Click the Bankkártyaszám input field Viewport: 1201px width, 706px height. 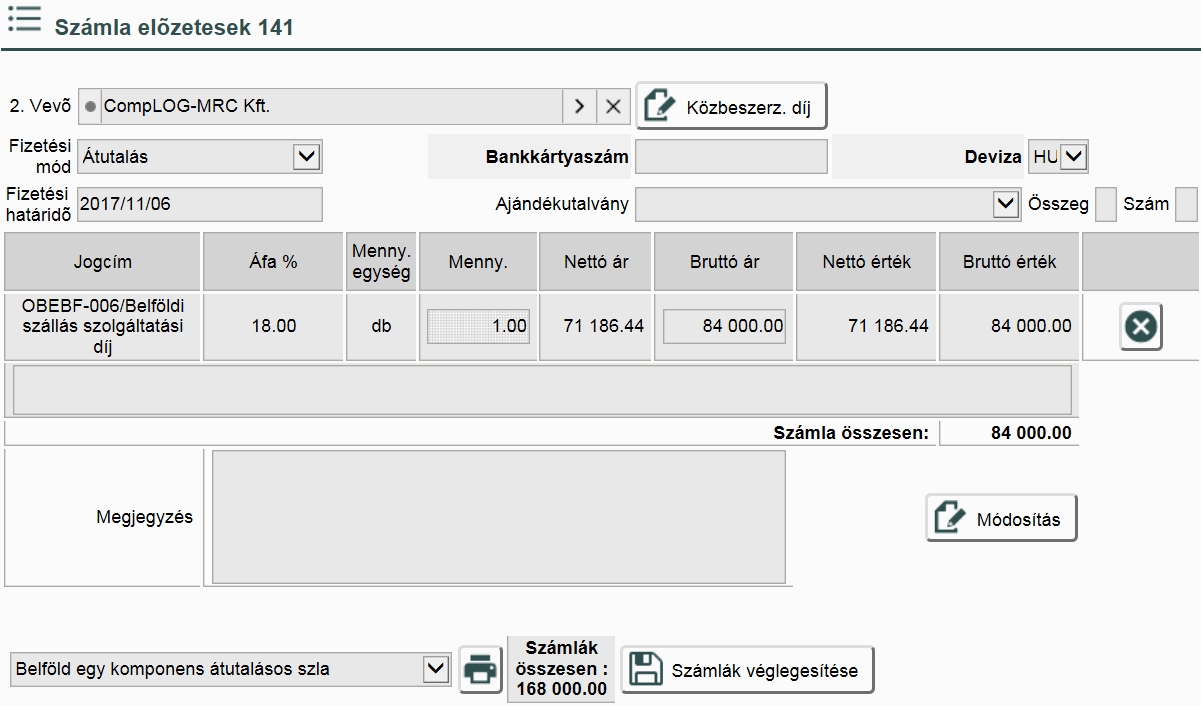point(731,157)
